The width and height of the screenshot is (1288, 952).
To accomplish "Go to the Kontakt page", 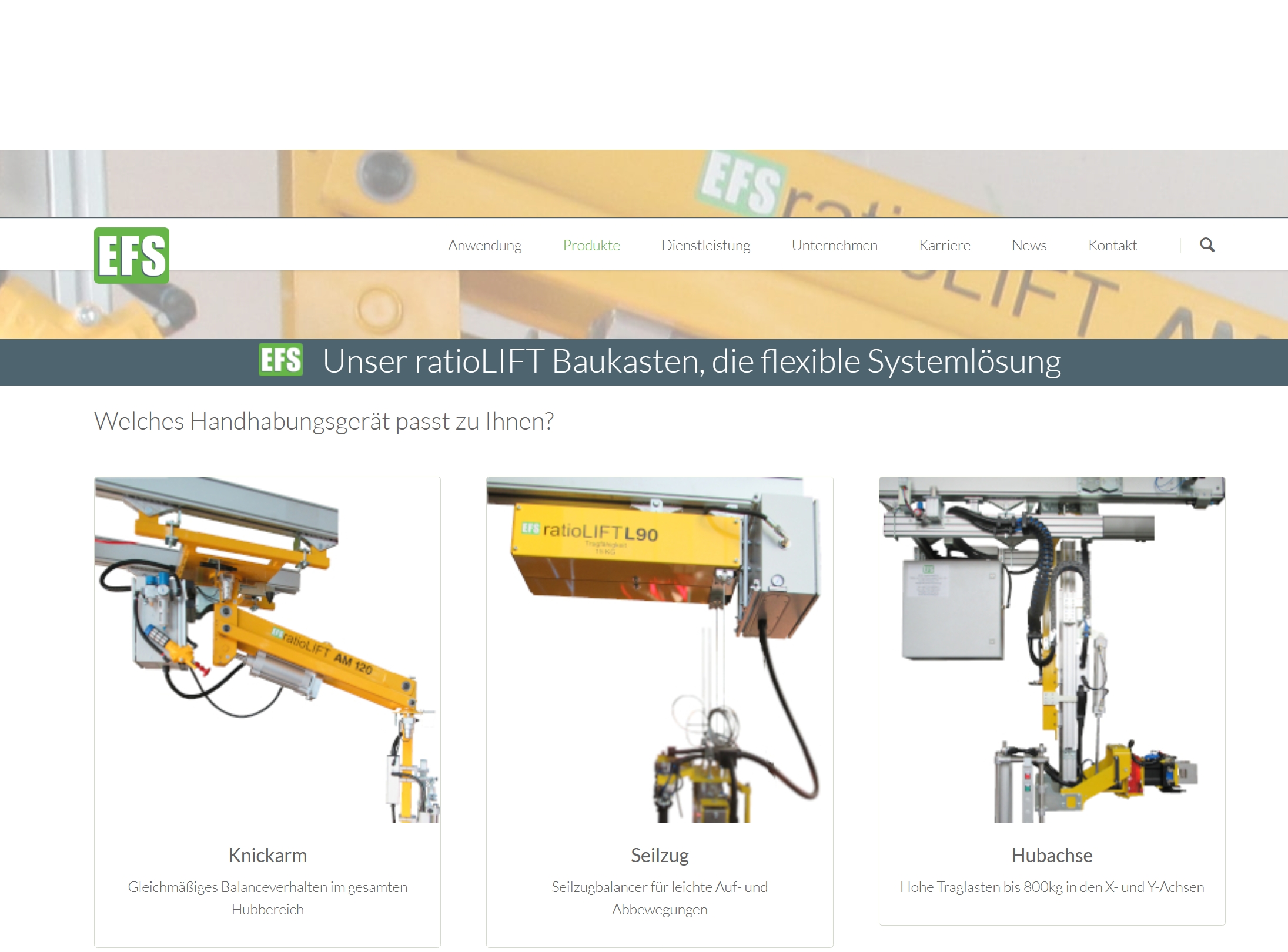I will [x=1112, y=245].
